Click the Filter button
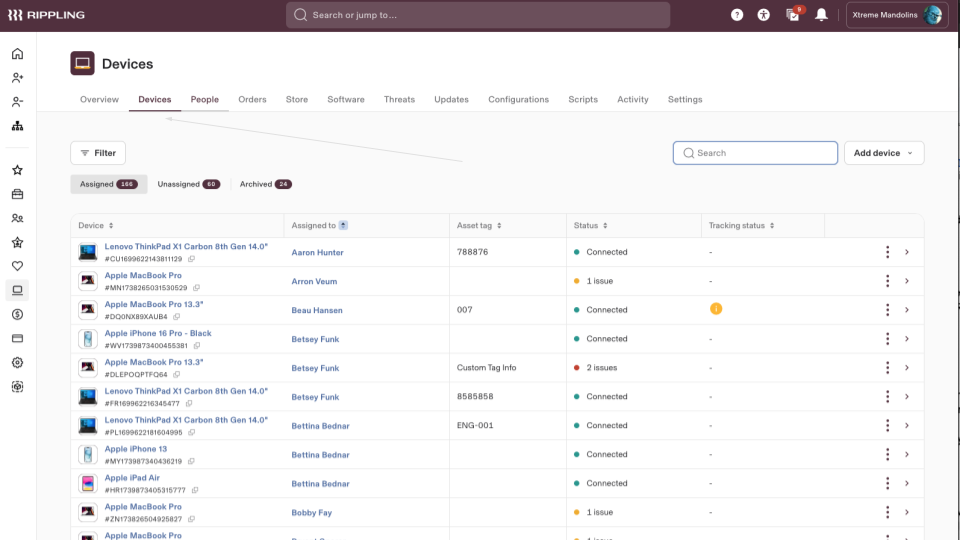Image resolution: width=960 pixels, height=540 pixels. point(98,153)
